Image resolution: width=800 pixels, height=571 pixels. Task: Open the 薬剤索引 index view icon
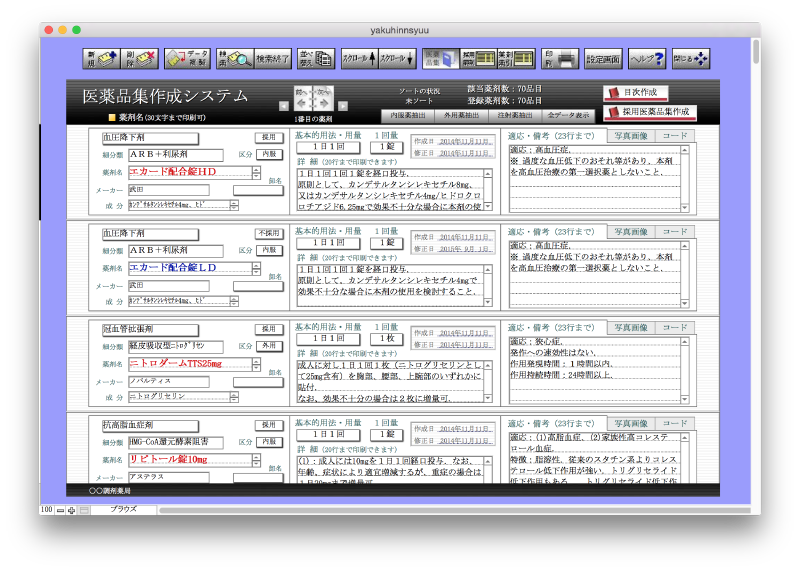(x=516, y=59)
